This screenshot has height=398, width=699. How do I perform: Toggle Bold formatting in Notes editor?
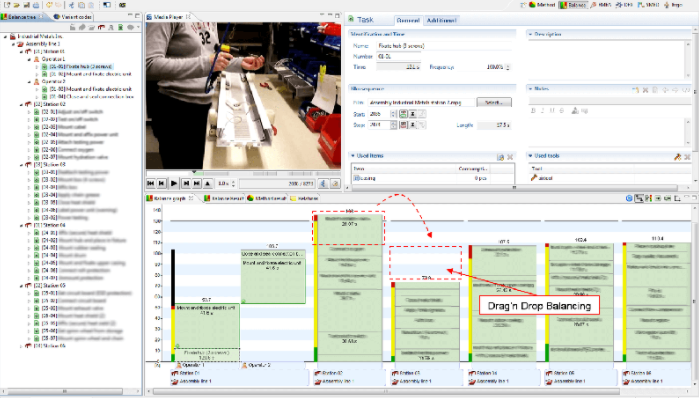click(533, 111)
